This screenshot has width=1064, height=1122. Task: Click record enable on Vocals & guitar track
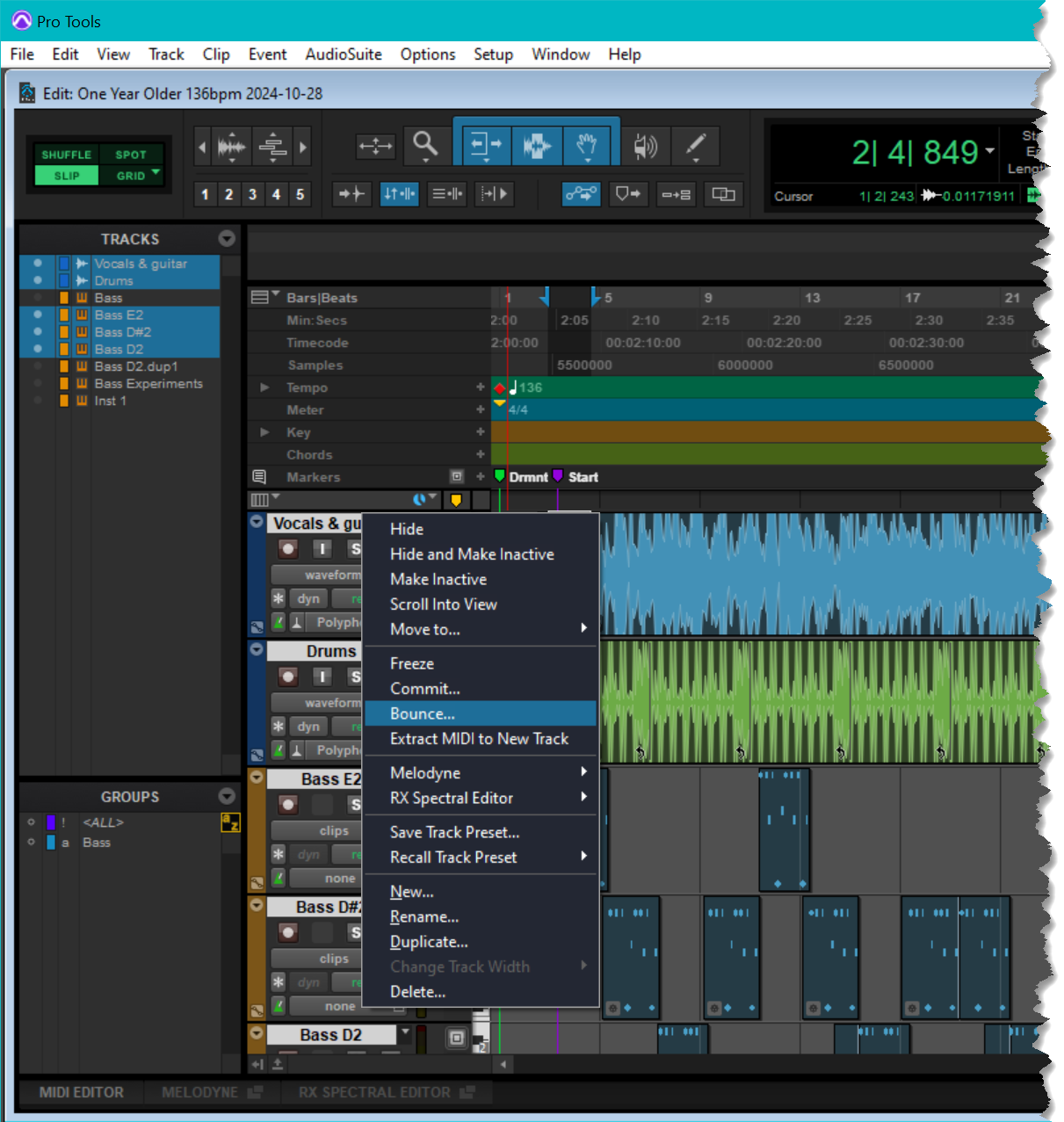(x=288, y=549)
